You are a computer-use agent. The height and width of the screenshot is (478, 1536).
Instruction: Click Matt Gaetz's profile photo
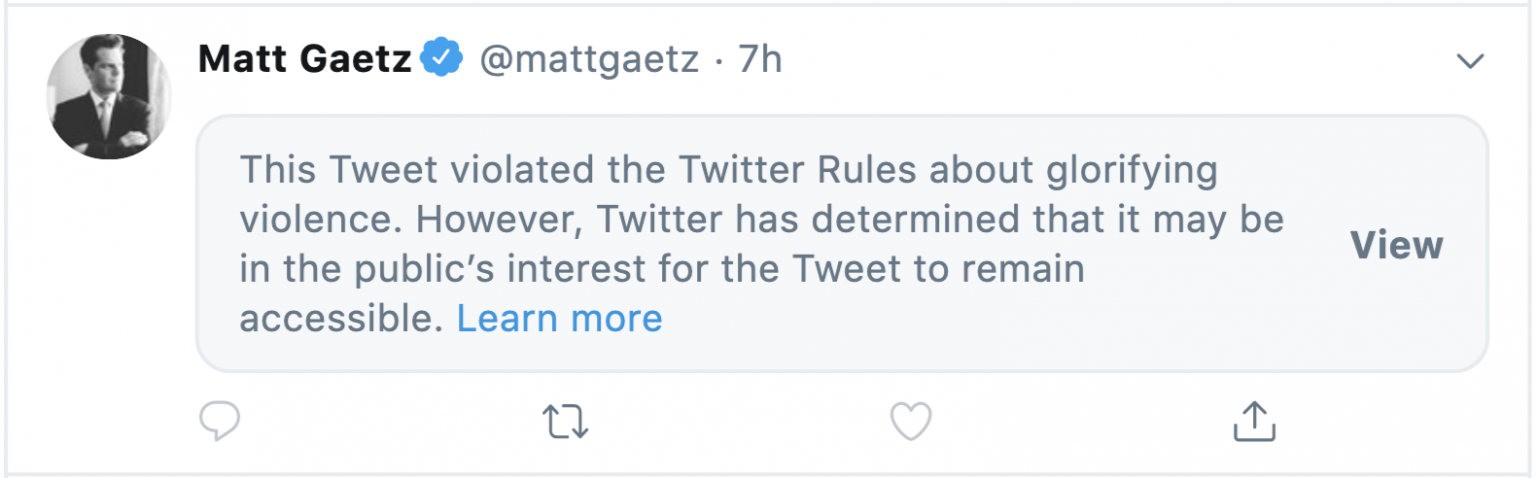pos(109,96)
